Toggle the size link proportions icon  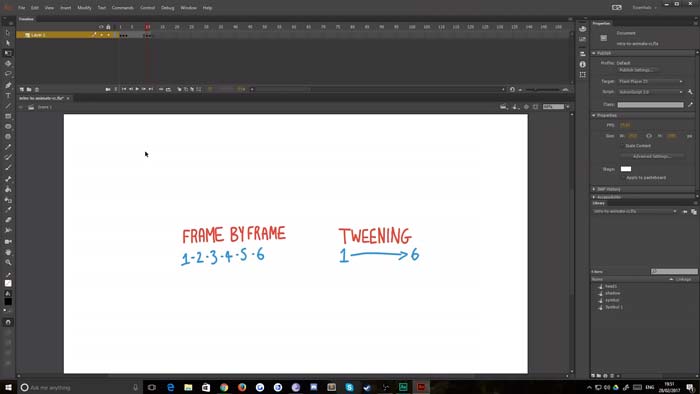649,136
